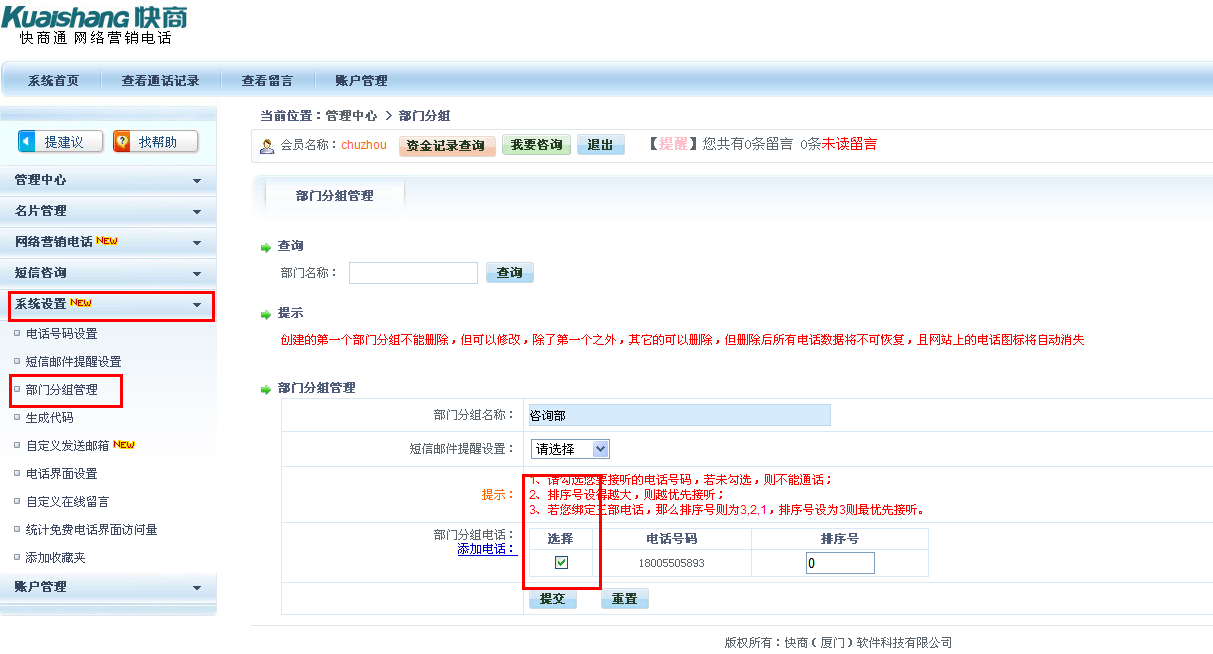Click the Kuaishang logo in the header
This screenshot has width=1213, height=654.
click(95, 25)
